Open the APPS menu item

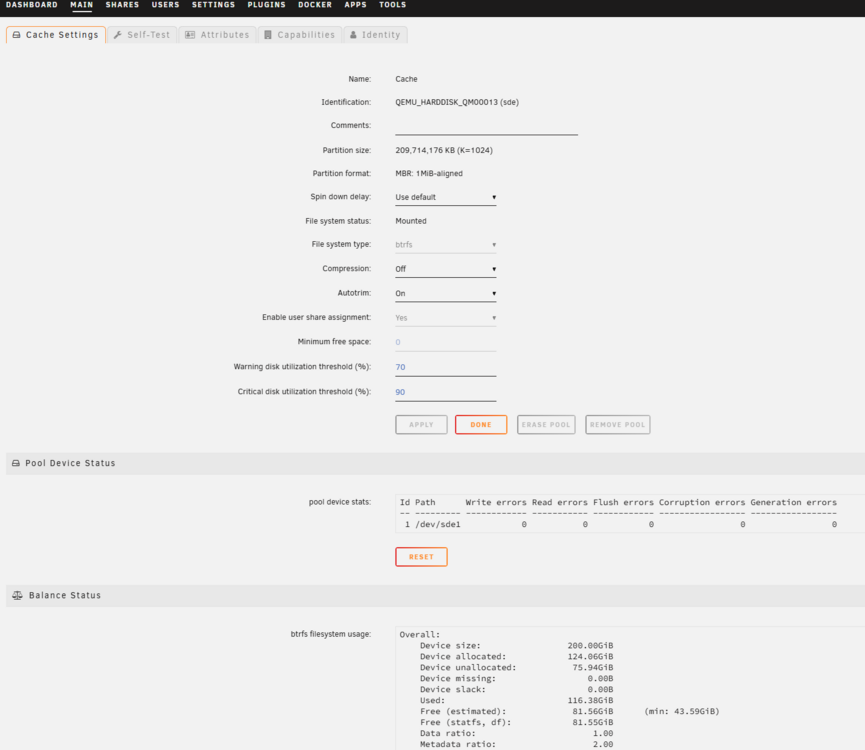355,5
